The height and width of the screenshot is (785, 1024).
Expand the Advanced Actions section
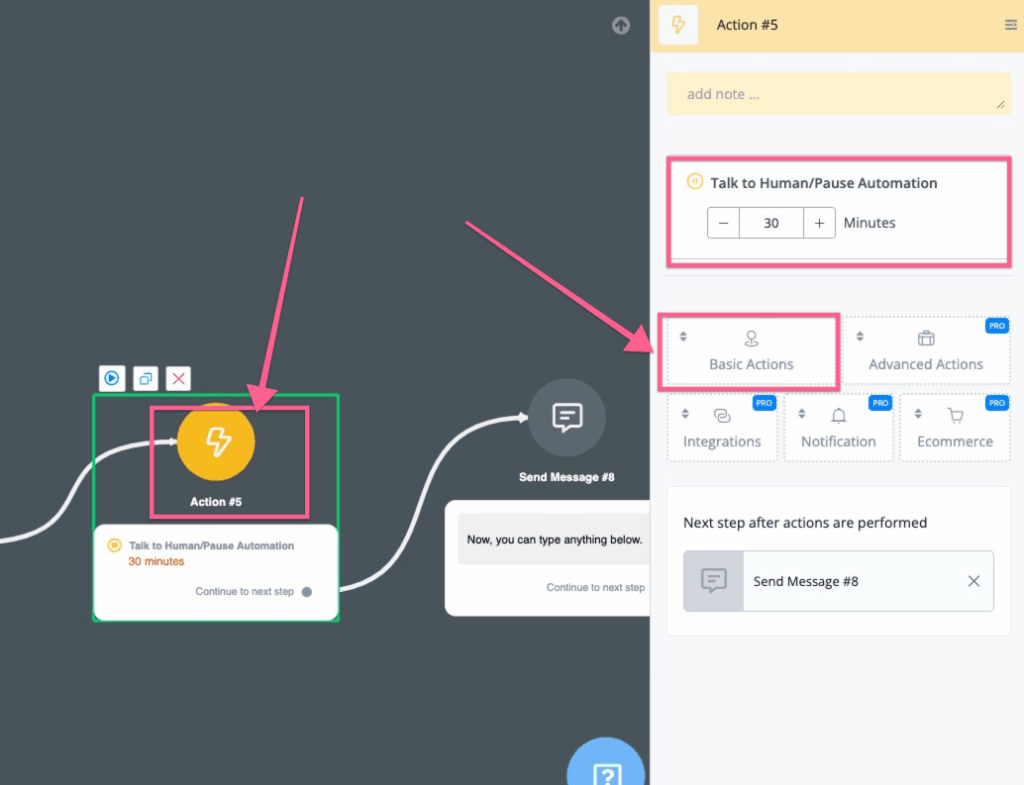click(925, 351)
